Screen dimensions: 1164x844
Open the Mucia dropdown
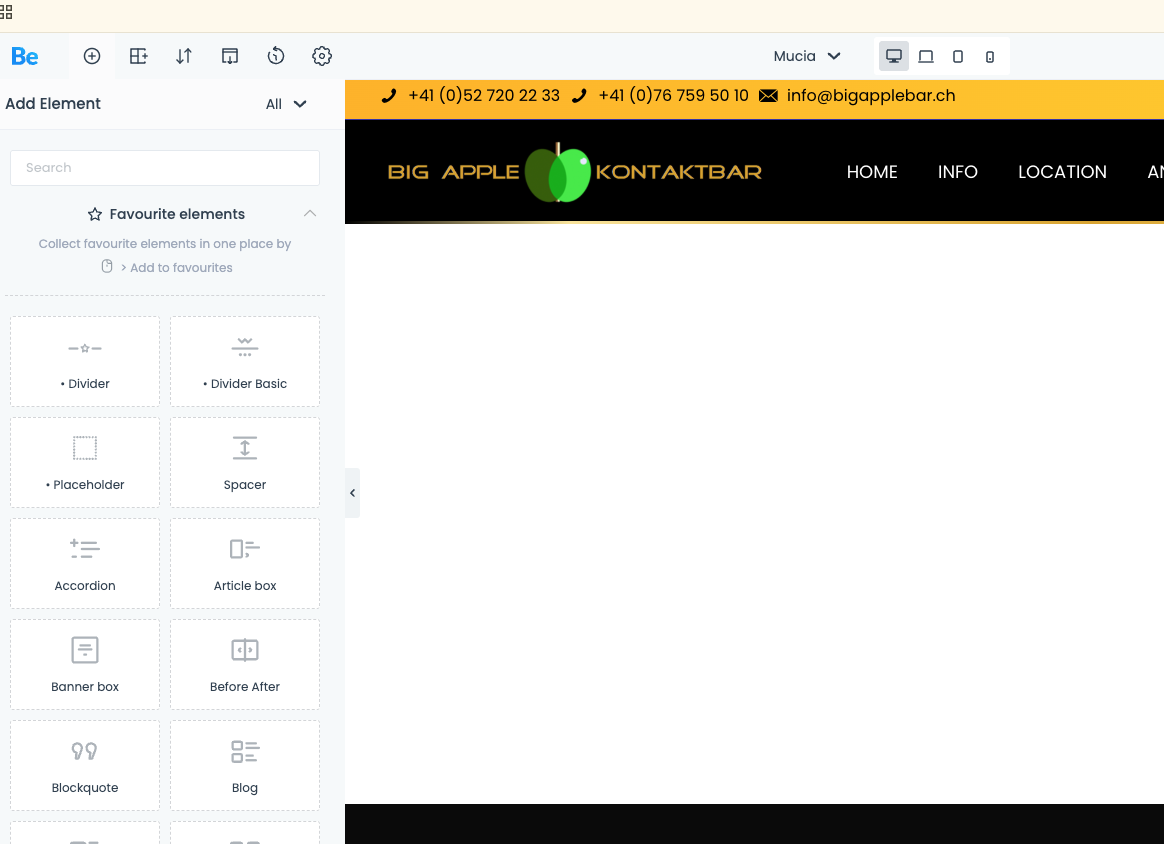[x=807, y=56]
